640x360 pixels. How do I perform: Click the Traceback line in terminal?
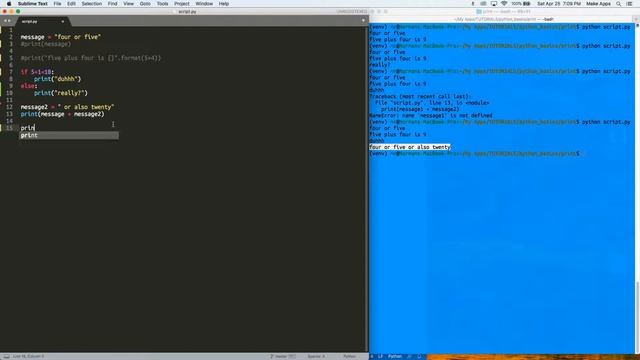(420, 97)
